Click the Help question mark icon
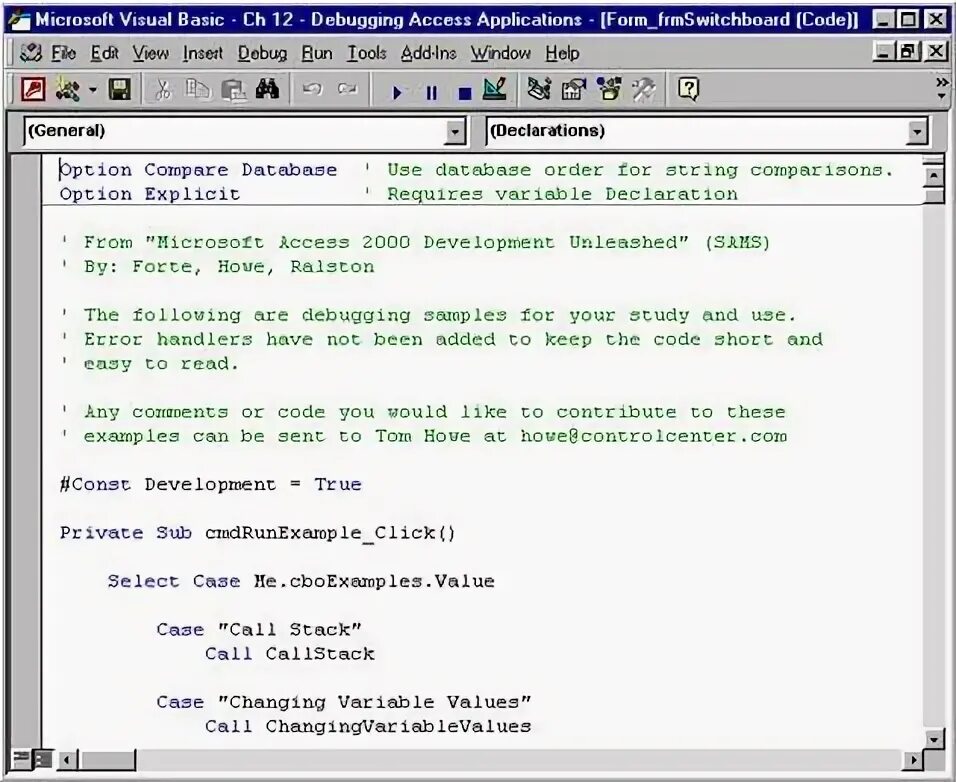Viewport: 956px width, 782px height. 688,90
